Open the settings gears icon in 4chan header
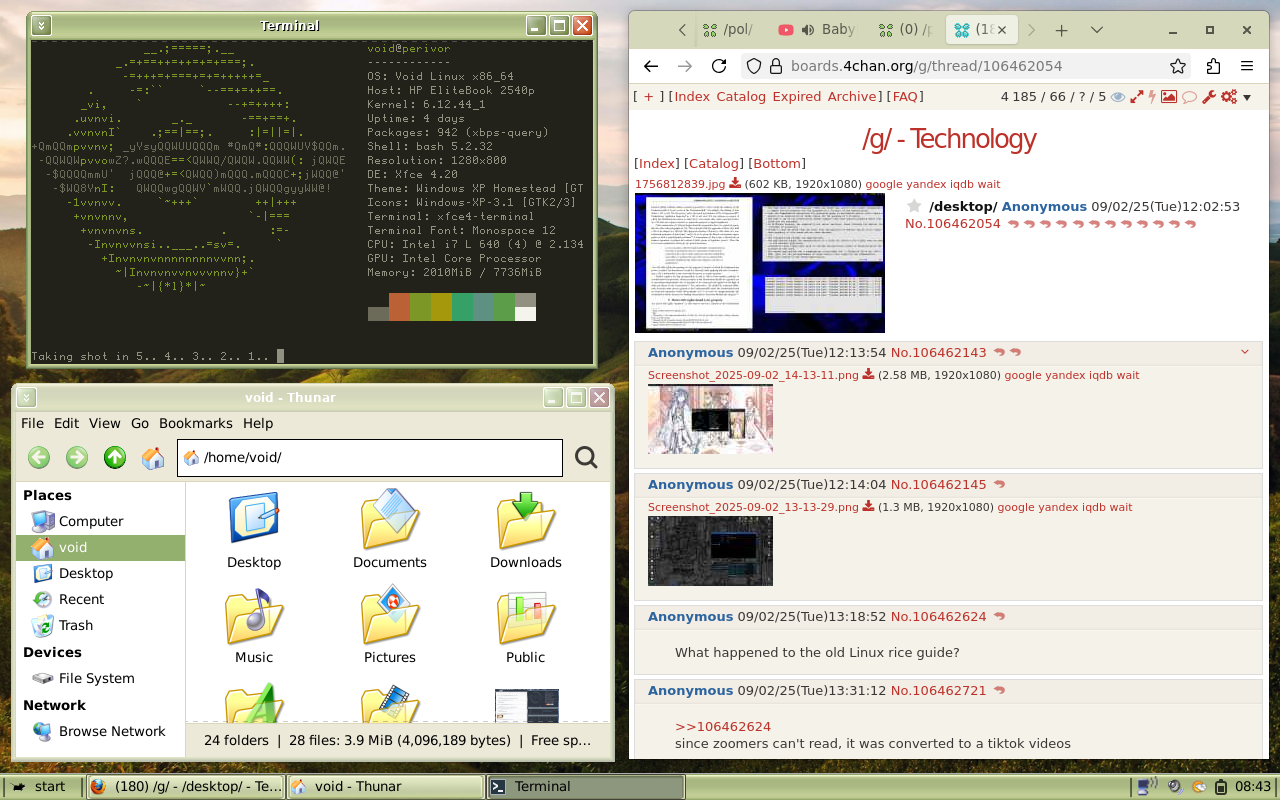 [1229, 97]
